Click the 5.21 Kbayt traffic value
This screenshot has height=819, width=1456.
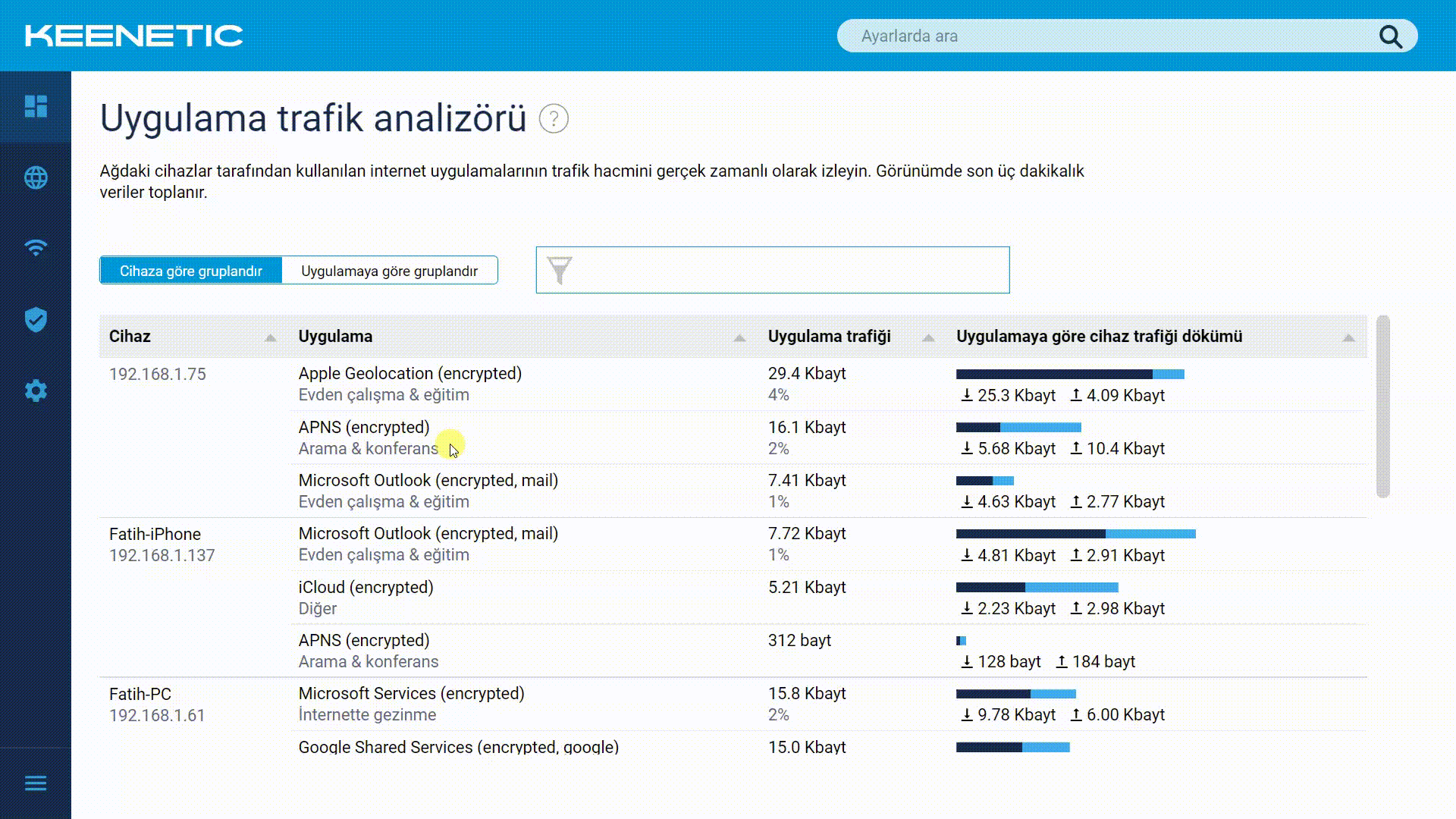click(807, 588)
